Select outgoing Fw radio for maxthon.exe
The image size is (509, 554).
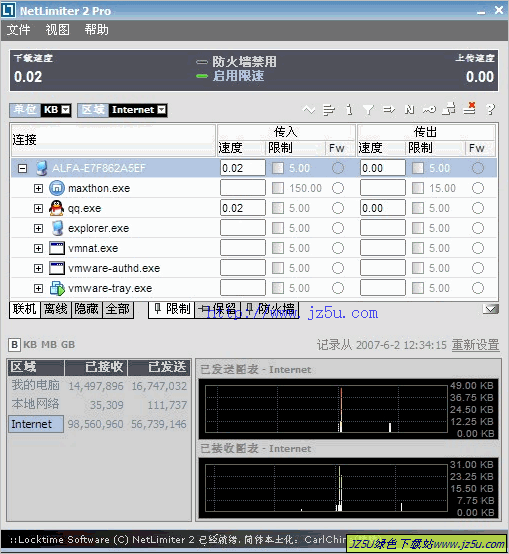pos(478,188)
